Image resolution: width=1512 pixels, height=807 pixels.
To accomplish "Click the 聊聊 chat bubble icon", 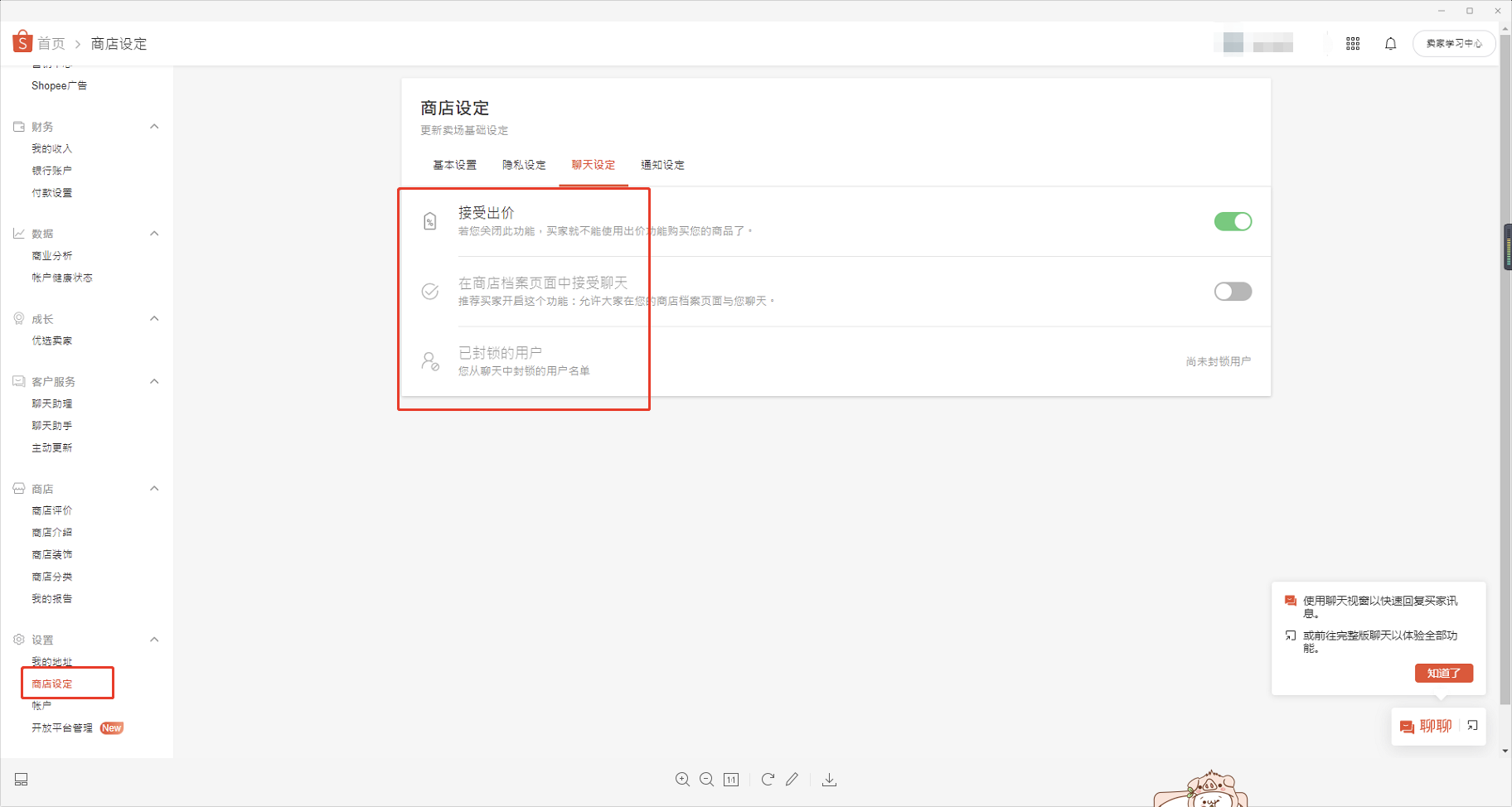I will pyautogui.click(x=1407, y=727).
